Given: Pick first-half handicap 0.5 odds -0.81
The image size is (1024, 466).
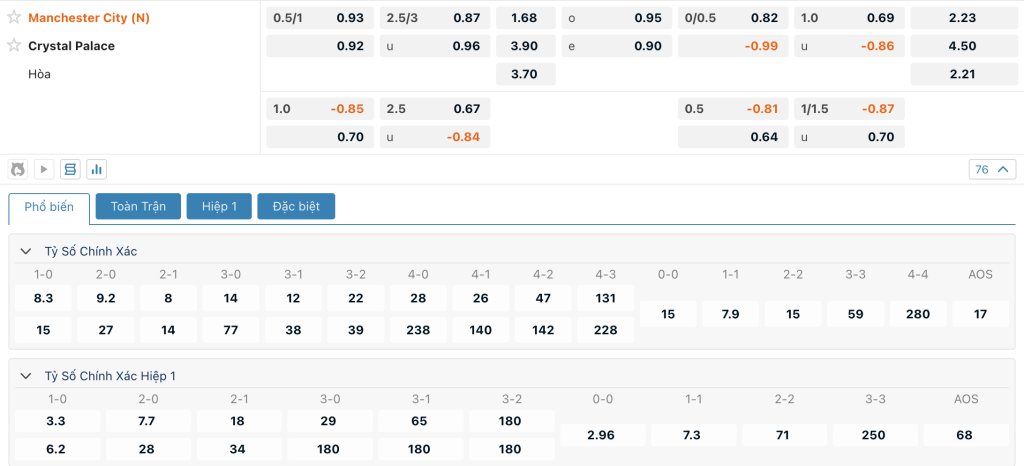Looking at the screenshot, I should [733, 109].
